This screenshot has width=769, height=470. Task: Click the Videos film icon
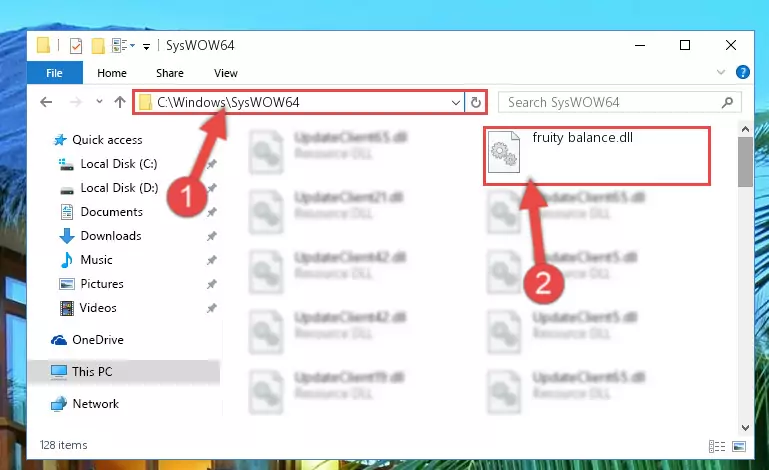coord(67,308)
